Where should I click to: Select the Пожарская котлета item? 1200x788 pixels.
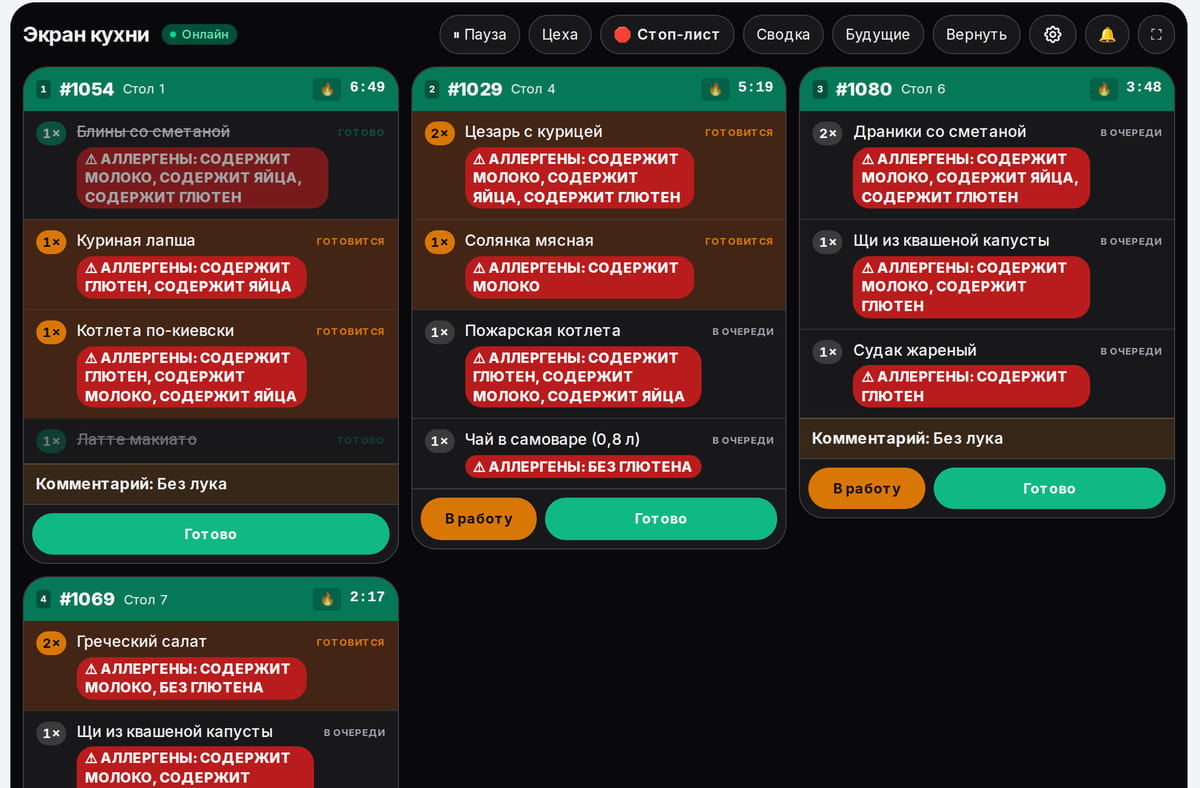(599, 364)
